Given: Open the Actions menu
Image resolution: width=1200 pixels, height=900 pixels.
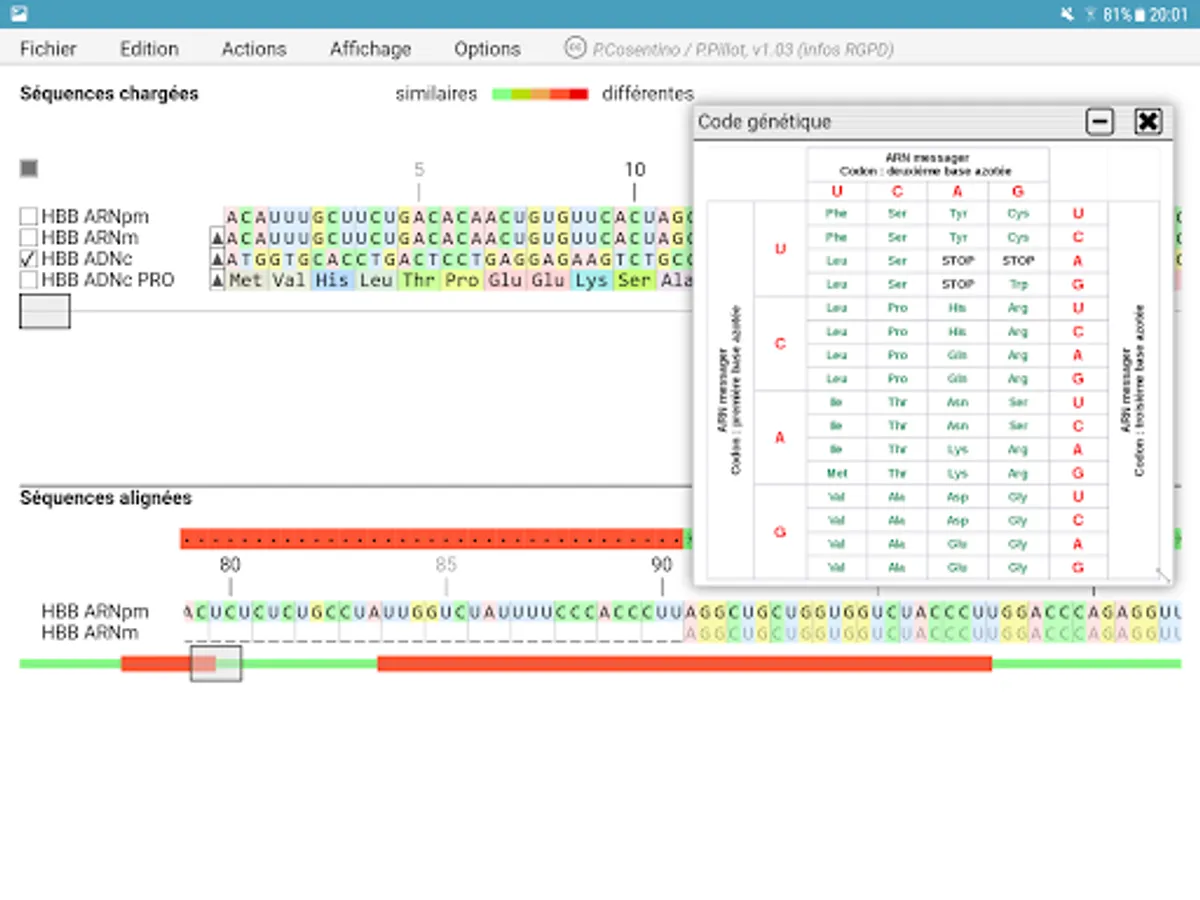Looking at the screenshot, I should tap(254, 49).
